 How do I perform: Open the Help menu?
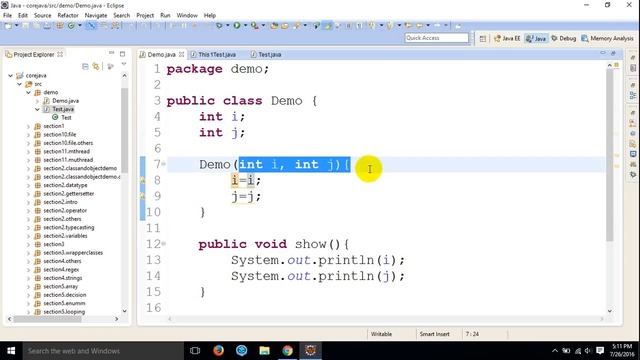click(x=210, y=16)
